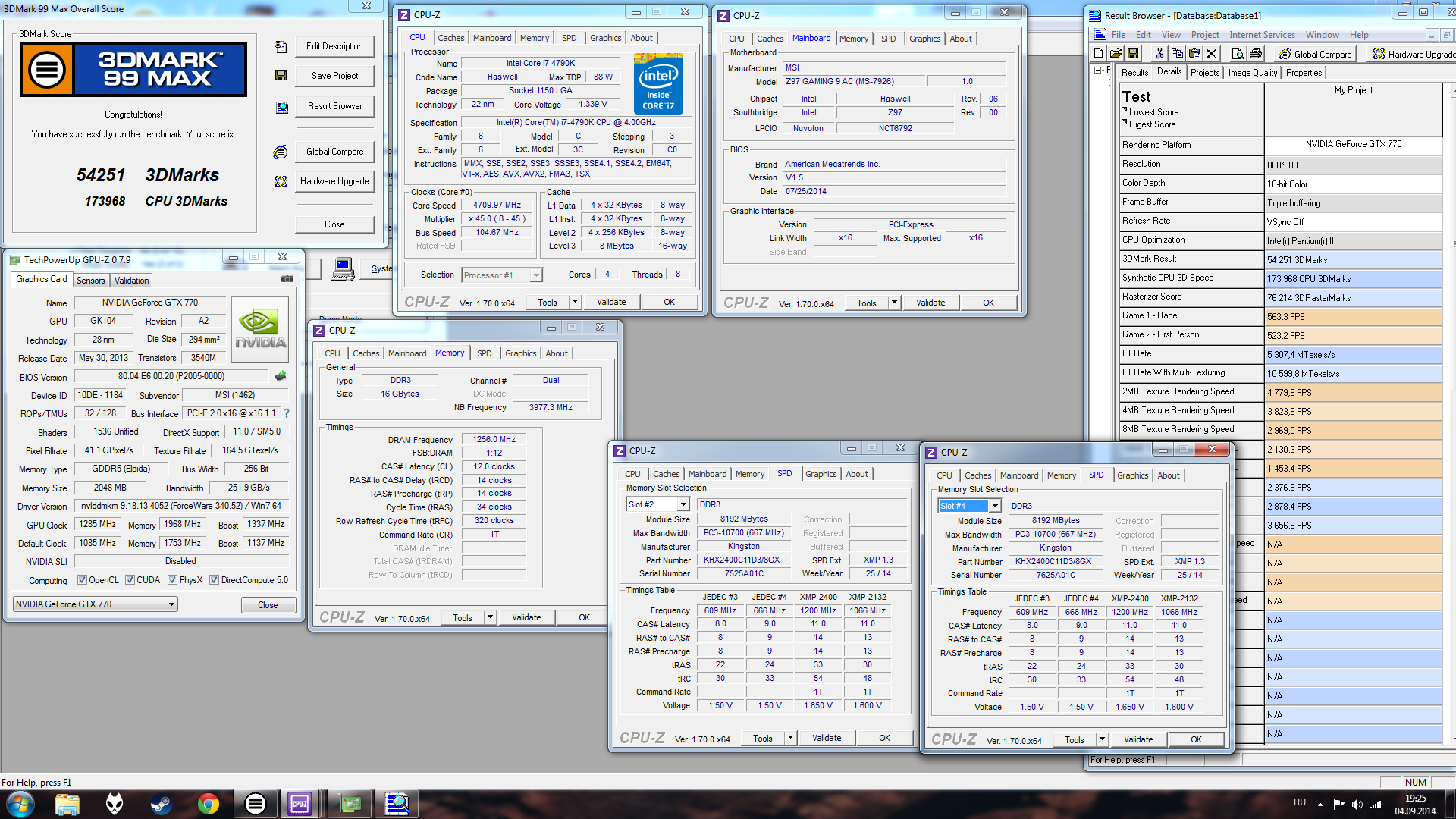Open Google Chrome from the taskbar
Screen dimensions: 1456x819
click(208, 804)
